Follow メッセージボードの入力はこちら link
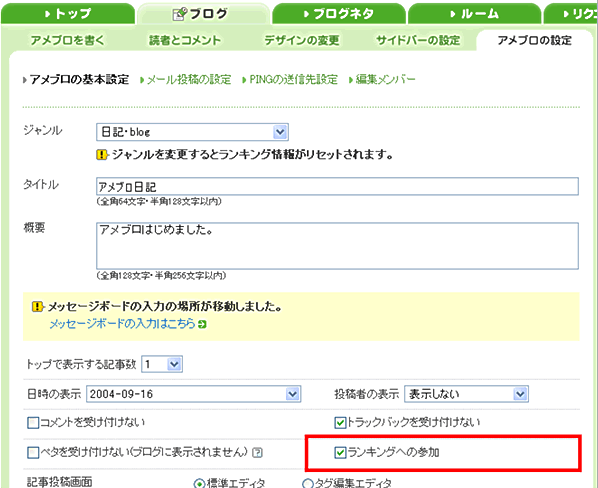Viewport: 598px width, 488px height. [122, 324]
